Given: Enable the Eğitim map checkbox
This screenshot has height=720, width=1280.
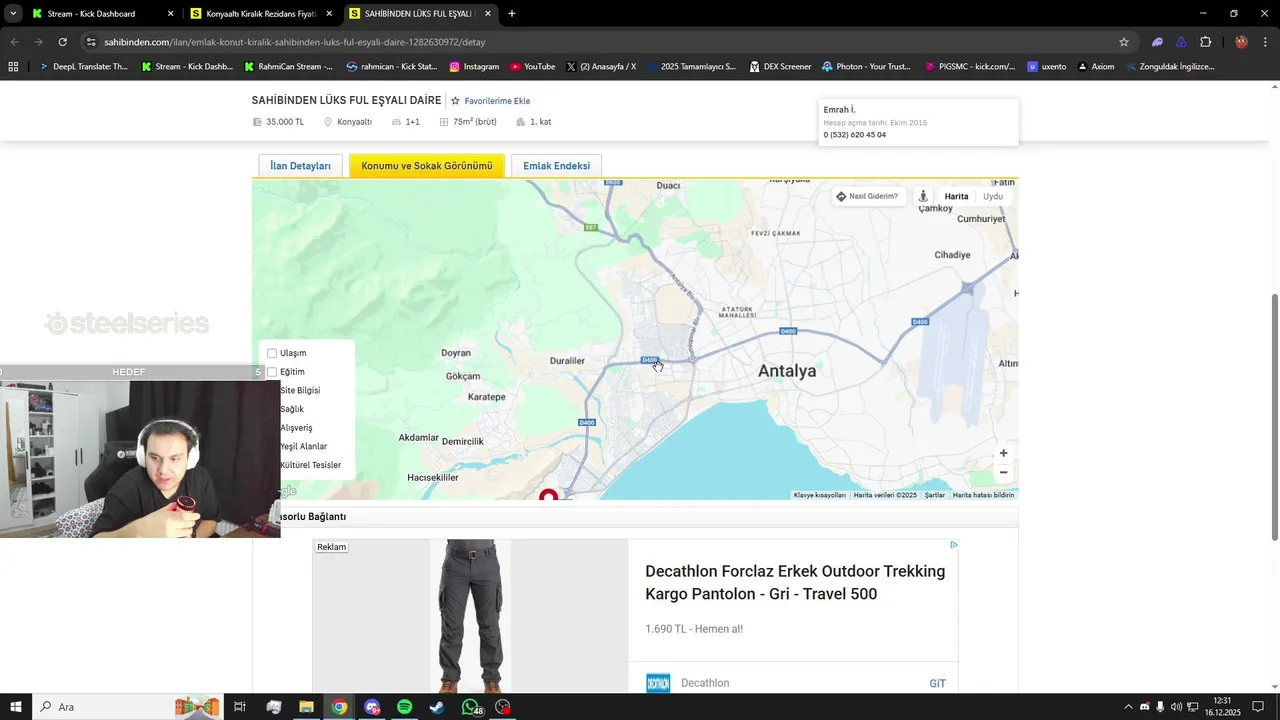Looking at the screenshot, I should tap(272, 372).
